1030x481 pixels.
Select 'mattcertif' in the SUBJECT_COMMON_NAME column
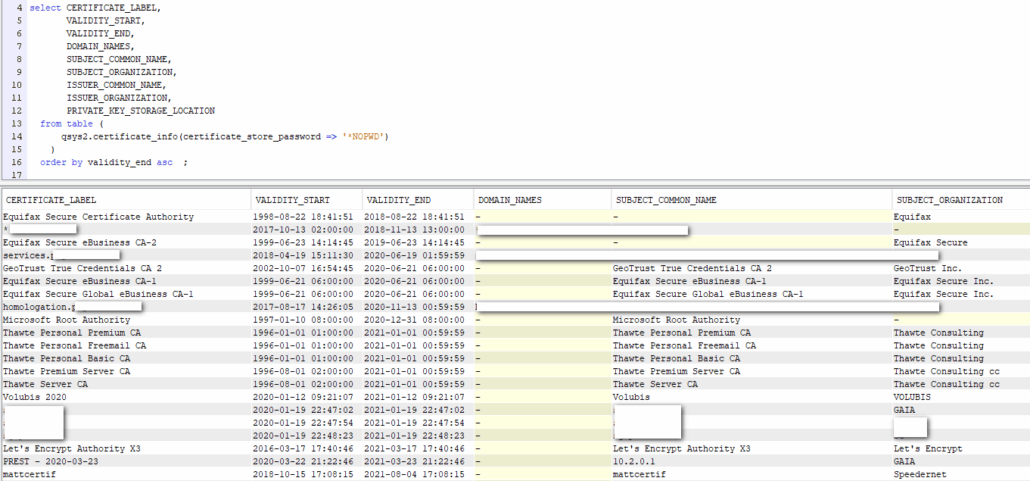pos(638,474)
